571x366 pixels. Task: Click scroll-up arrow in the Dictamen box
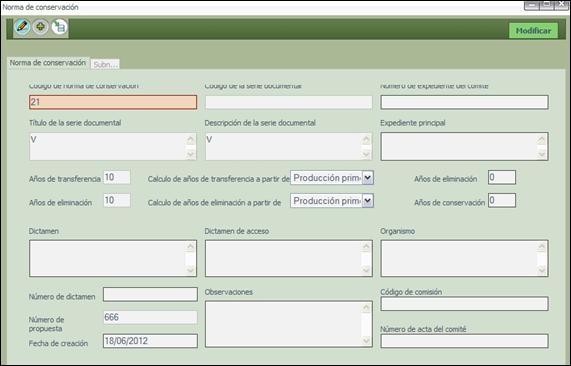click(191, 247)
